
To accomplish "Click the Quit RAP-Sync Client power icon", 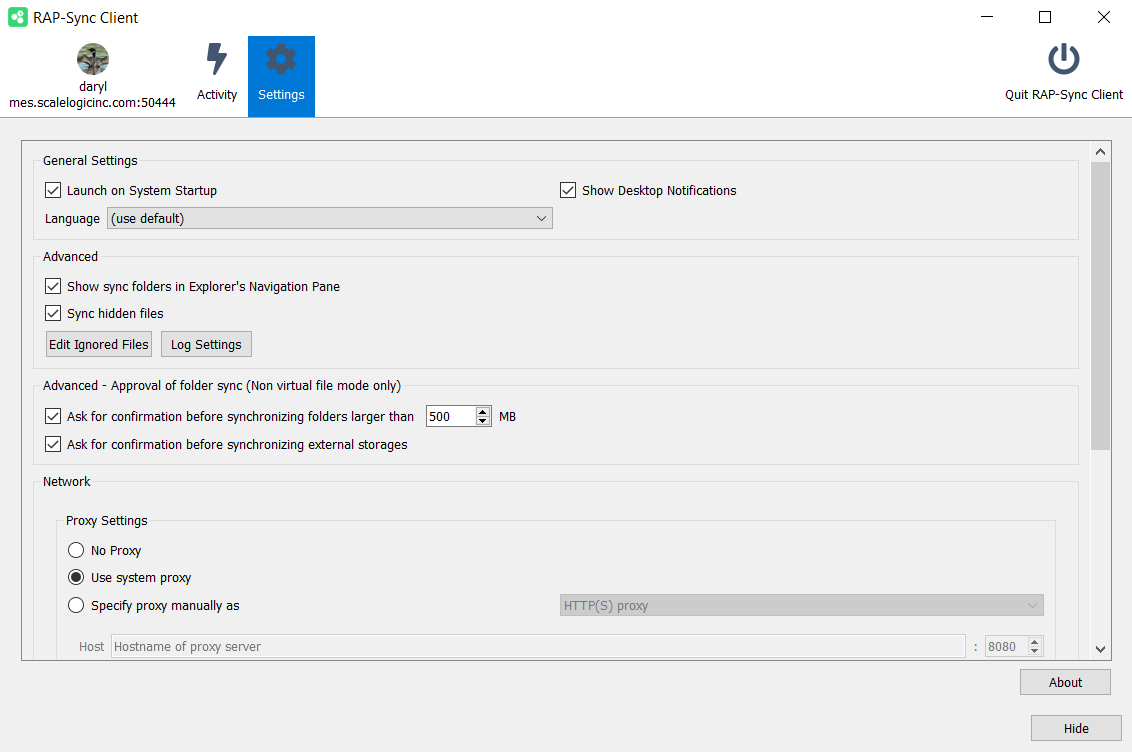I will (x=1063, y=60).
